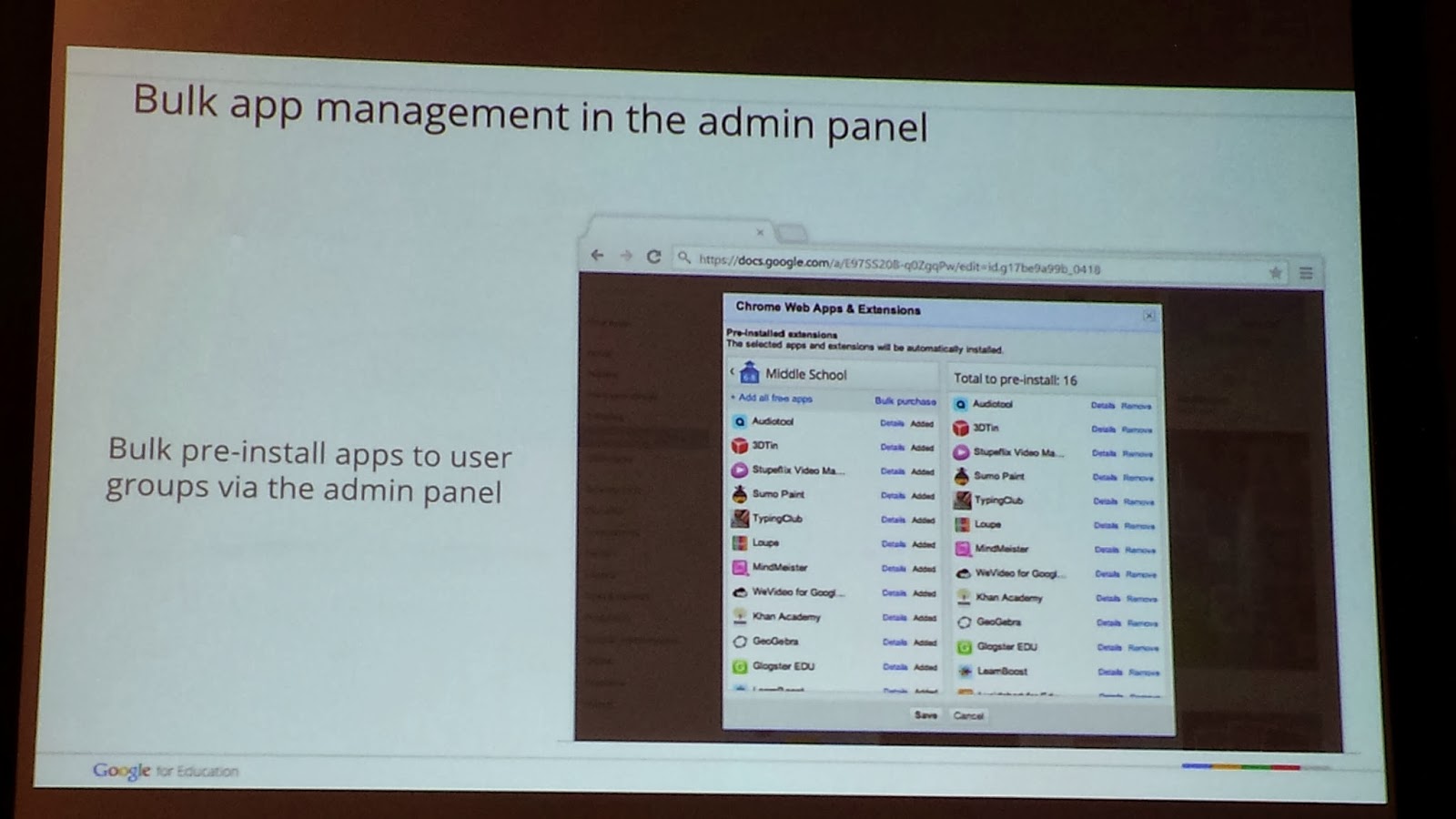Collapse Middle School with the back chevron
1456x819 pixels.
pos(732,372)
